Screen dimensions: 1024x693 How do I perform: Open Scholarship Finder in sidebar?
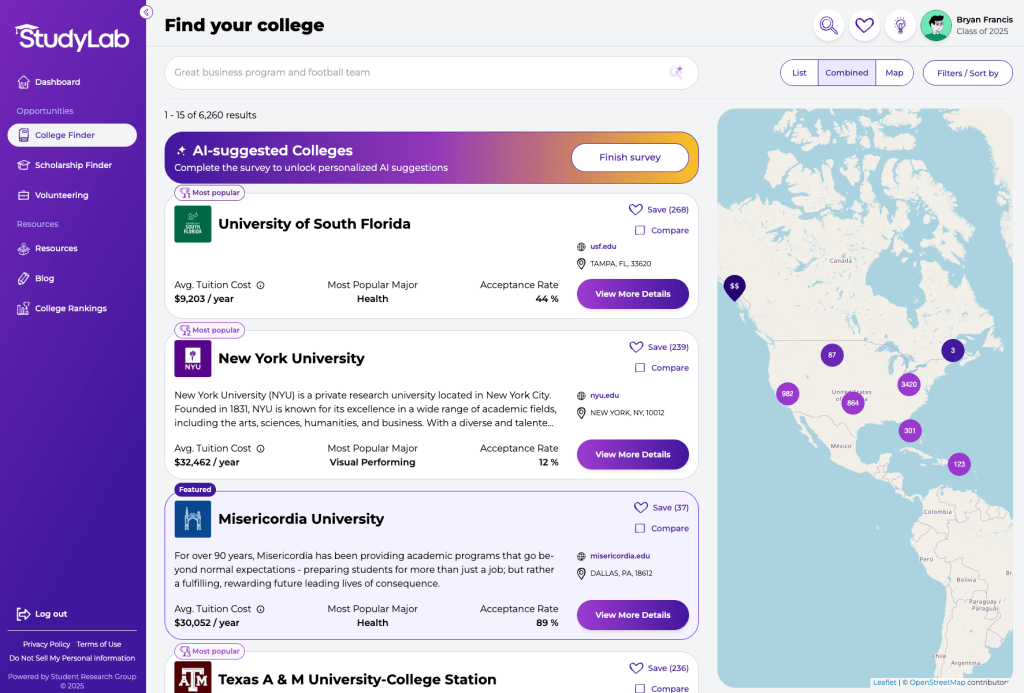(73, 165)
